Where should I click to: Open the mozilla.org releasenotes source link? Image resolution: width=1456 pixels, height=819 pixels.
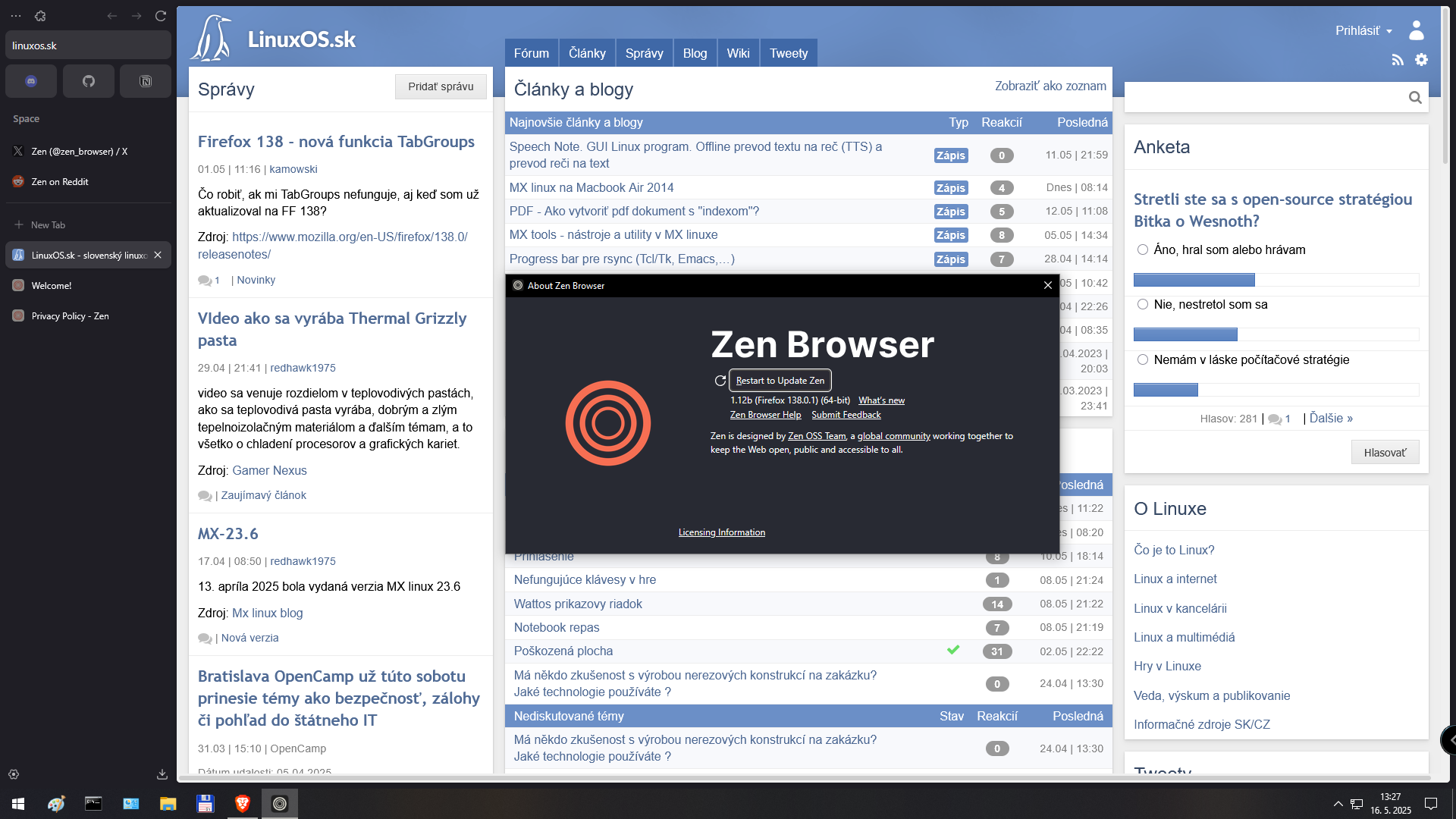[333, 246]
